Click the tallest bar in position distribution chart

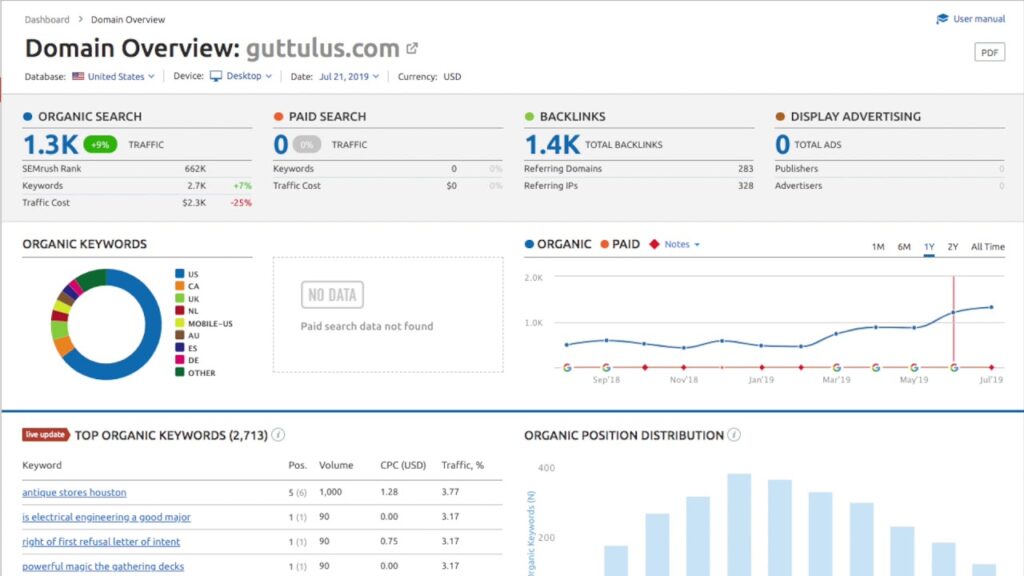point(739,524)
